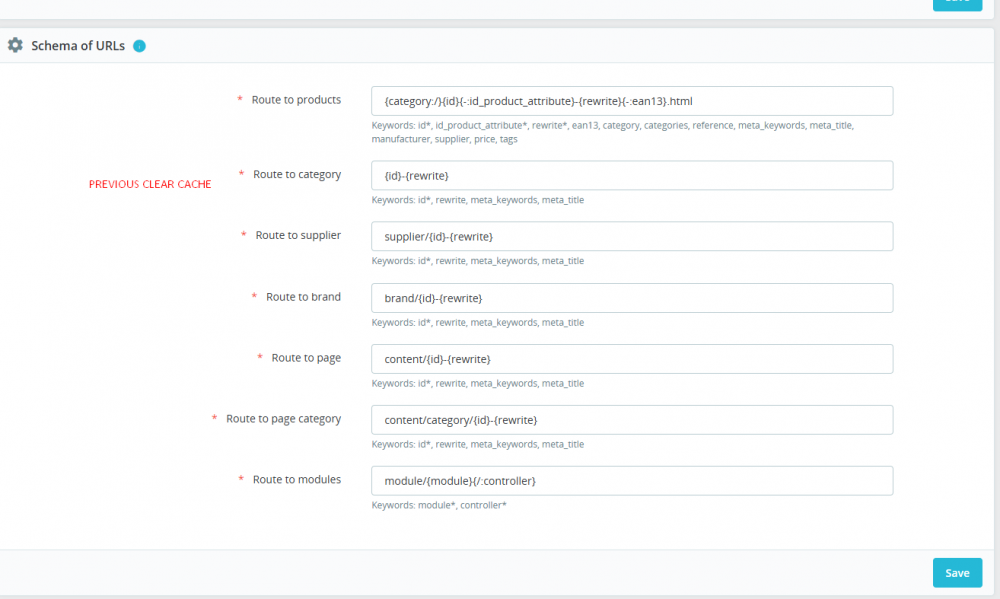
Task: Click the keywords hint under Route to products
Action: (x=612, y=132)
